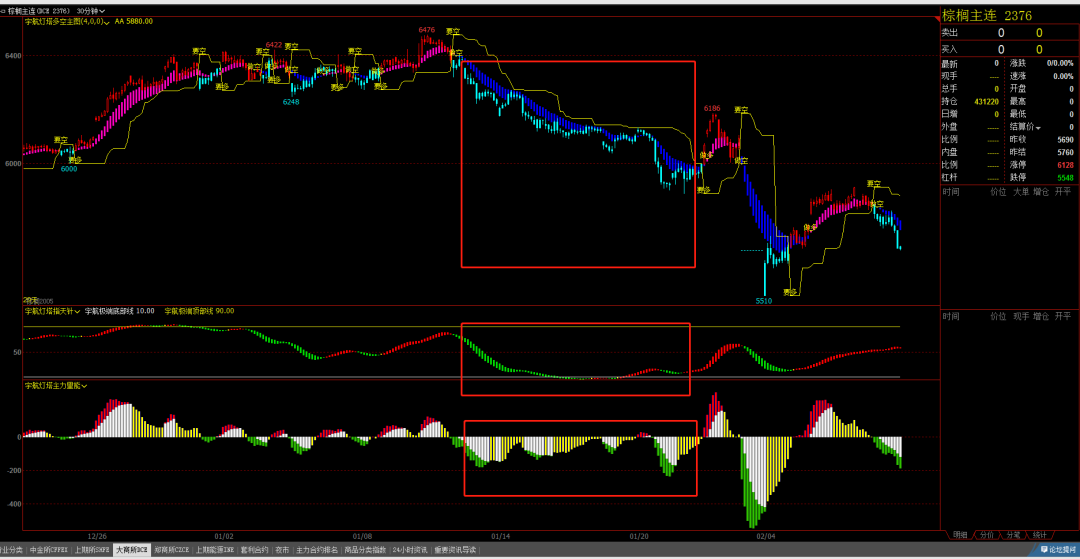Click the 6400 price axis label
The height and width of the screenshot is (559, 1080).
coord(13,55)
